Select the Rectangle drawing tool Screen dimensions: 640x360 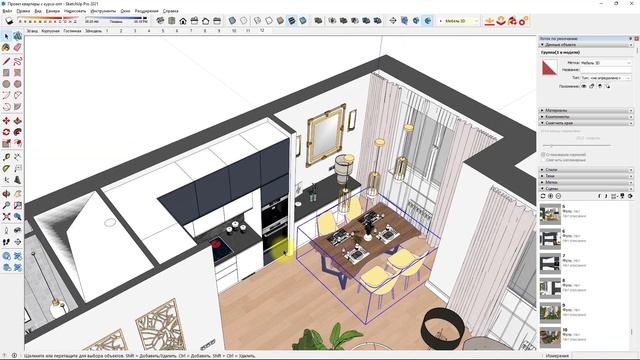click(x=6, y=73)
